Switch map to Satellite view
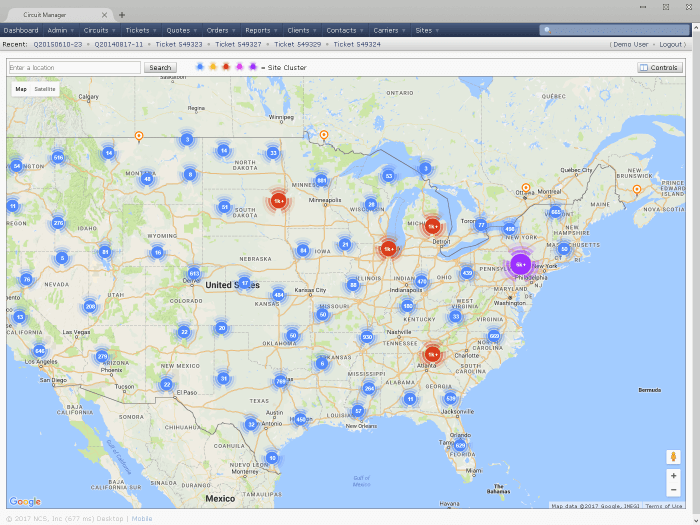The width and height of the screenshot is (700, 525). coord(45,89)
